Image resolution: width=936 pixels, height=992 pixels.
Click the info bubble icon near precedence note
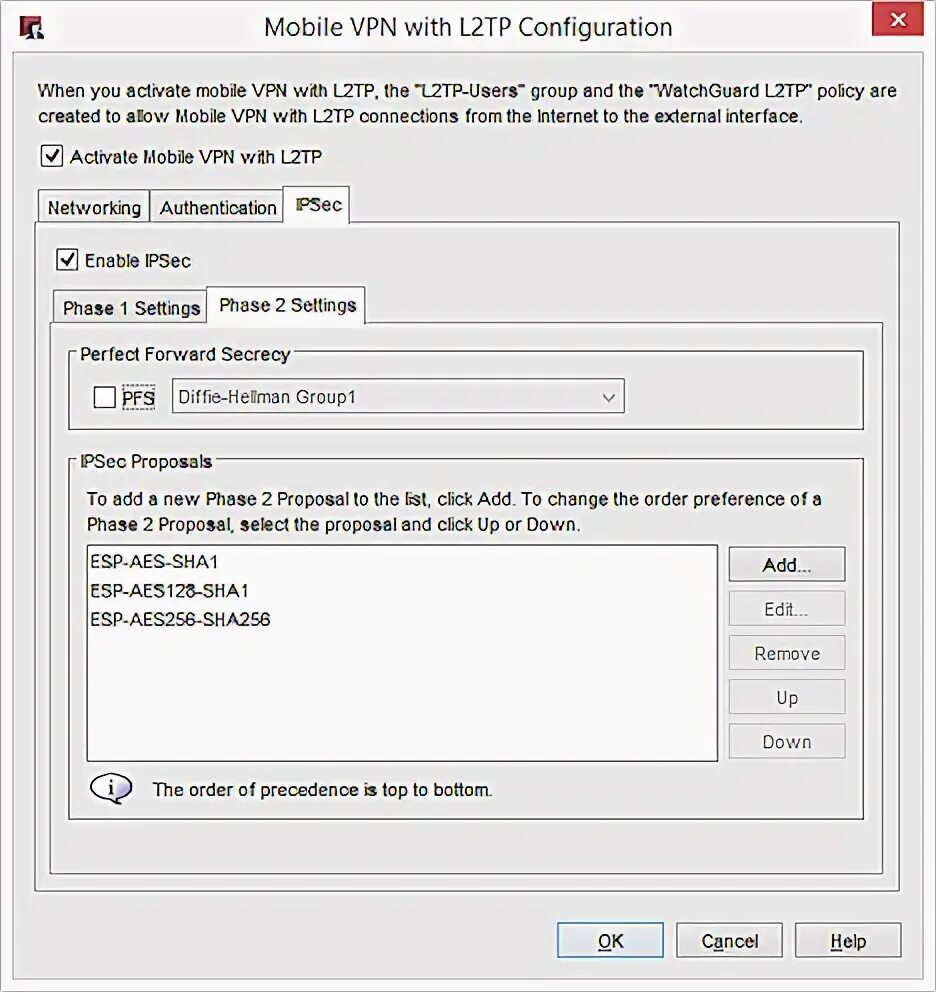point(111,788)
